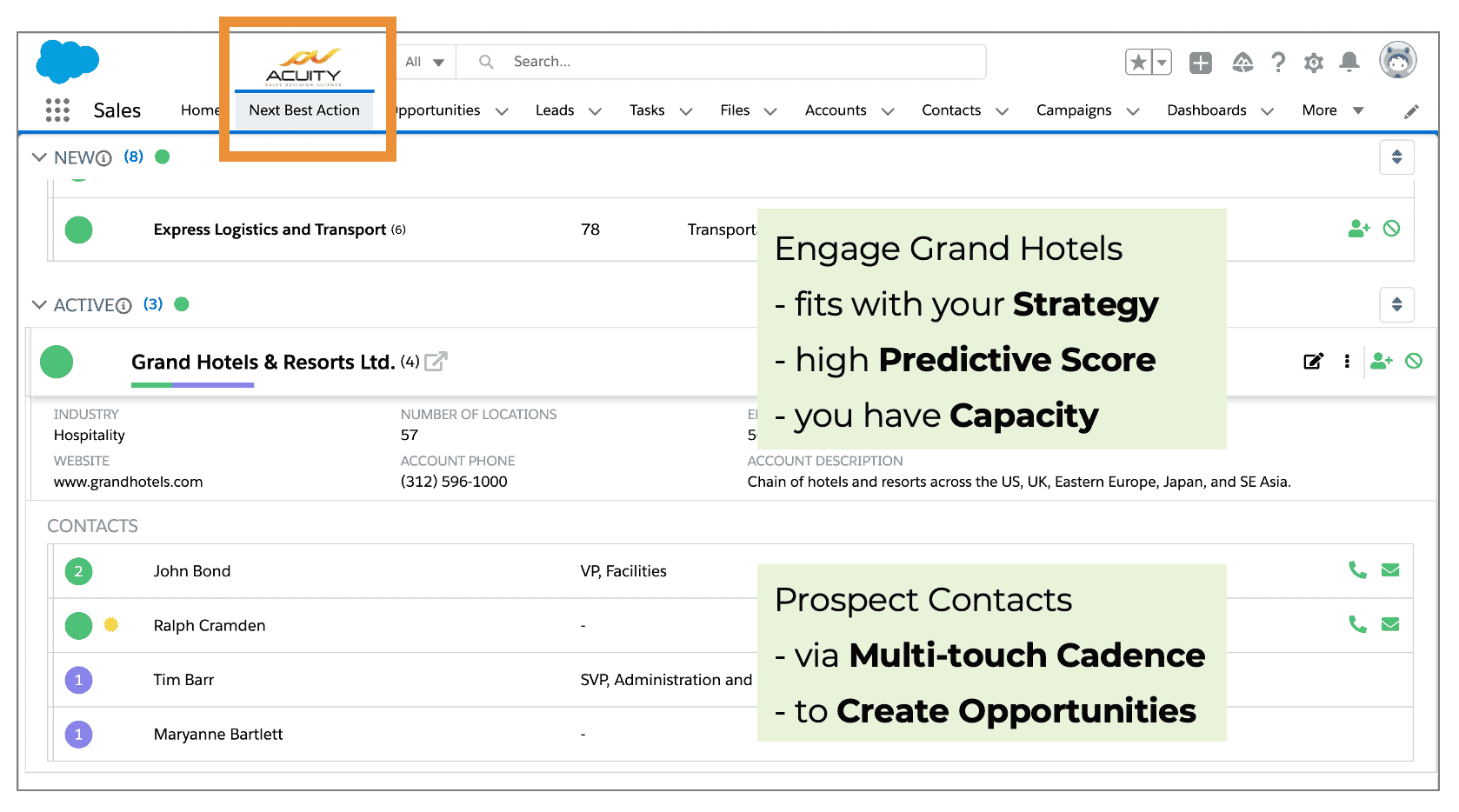Call Ralph Cramden via phone icon
The width and height of the screenshot is (1459, 812).
(1357, 623)
